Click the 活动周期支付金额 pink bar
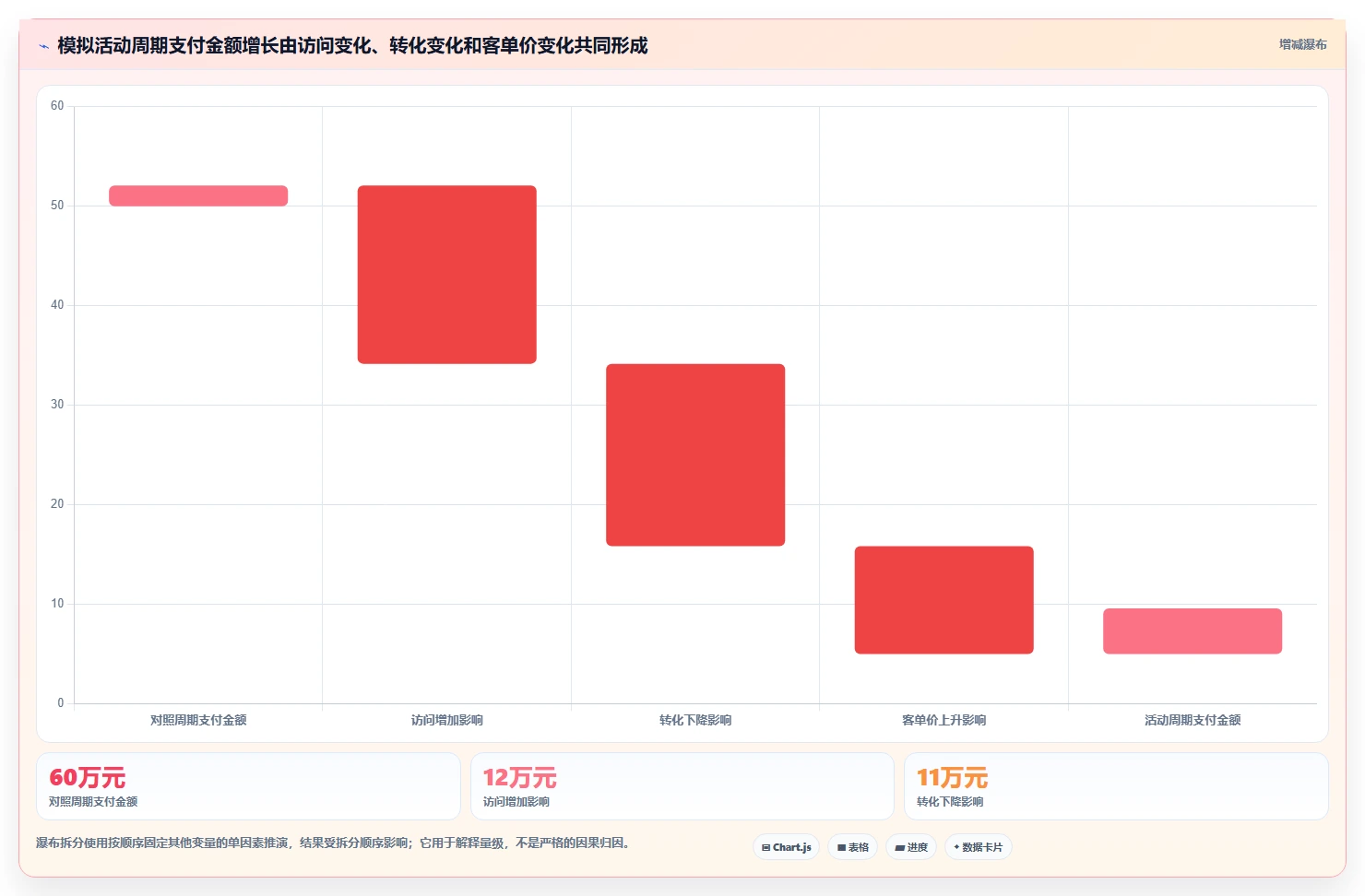Viewport: 1365px width, 896px height. (1193, 631)
